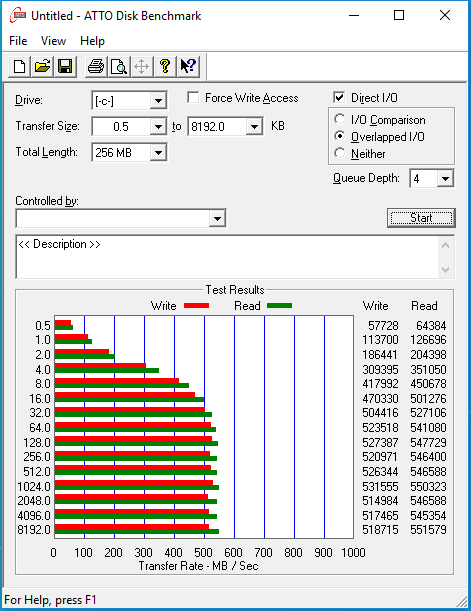Click the New document toolbar icon
The image size is (471, 611).
pyautogui.click(x=19, y=67)
